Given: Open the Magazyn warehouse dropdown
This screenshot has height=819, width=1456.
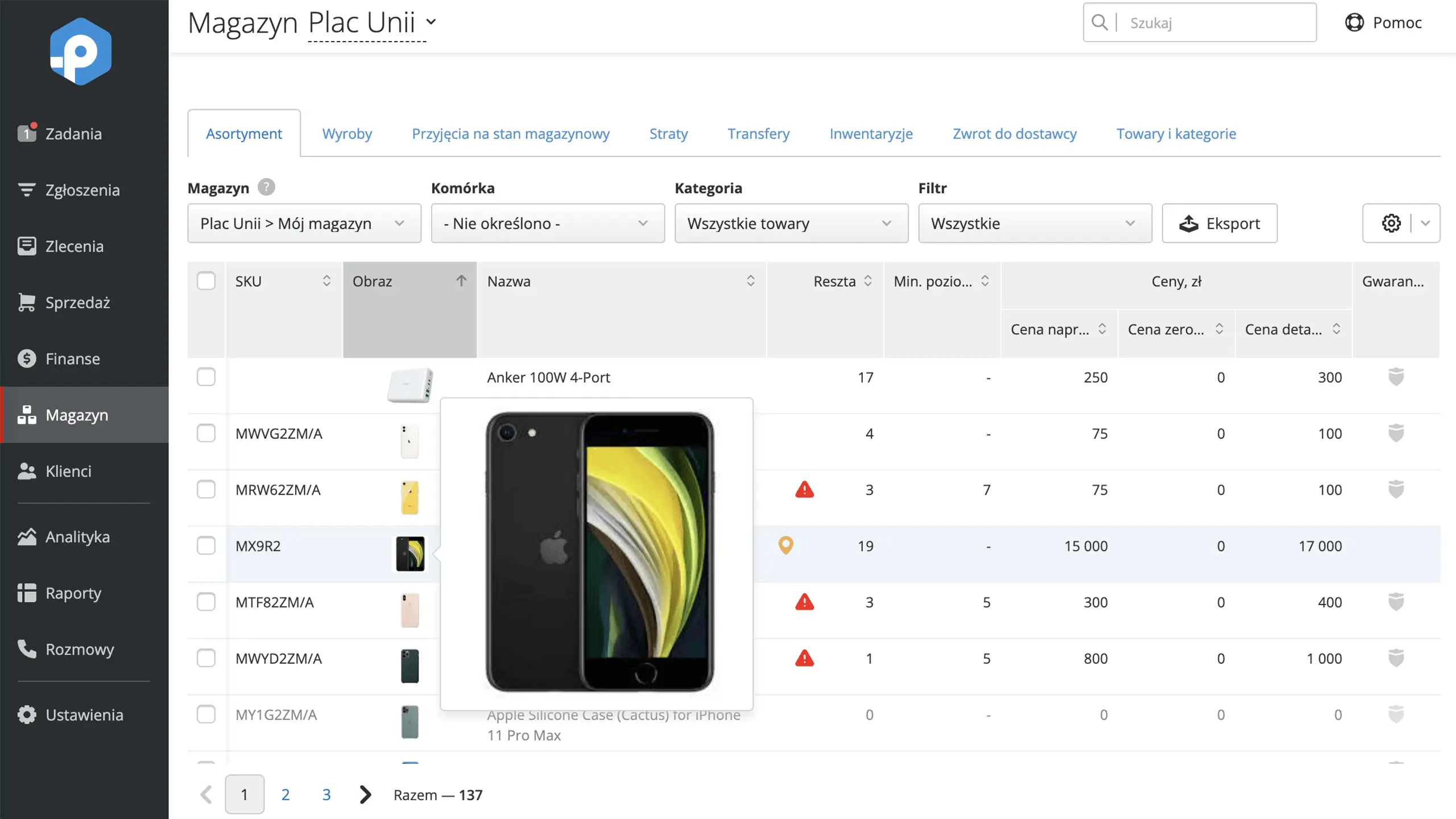Looking at the screenshot, I should (304, 223).
